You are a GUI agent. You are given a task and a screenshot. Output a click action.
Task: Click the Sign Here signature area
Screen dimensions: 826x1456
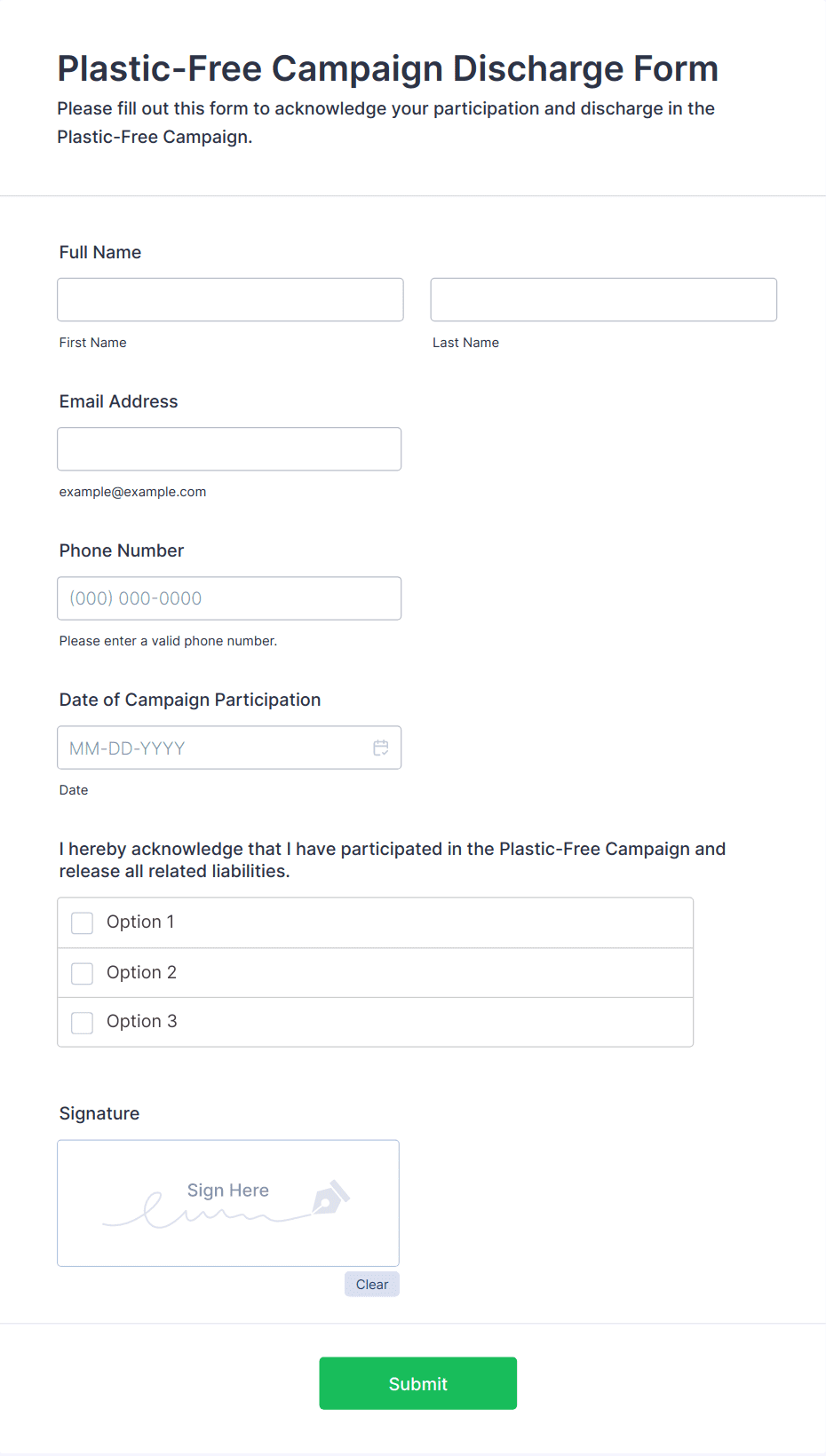[228, 1203]
